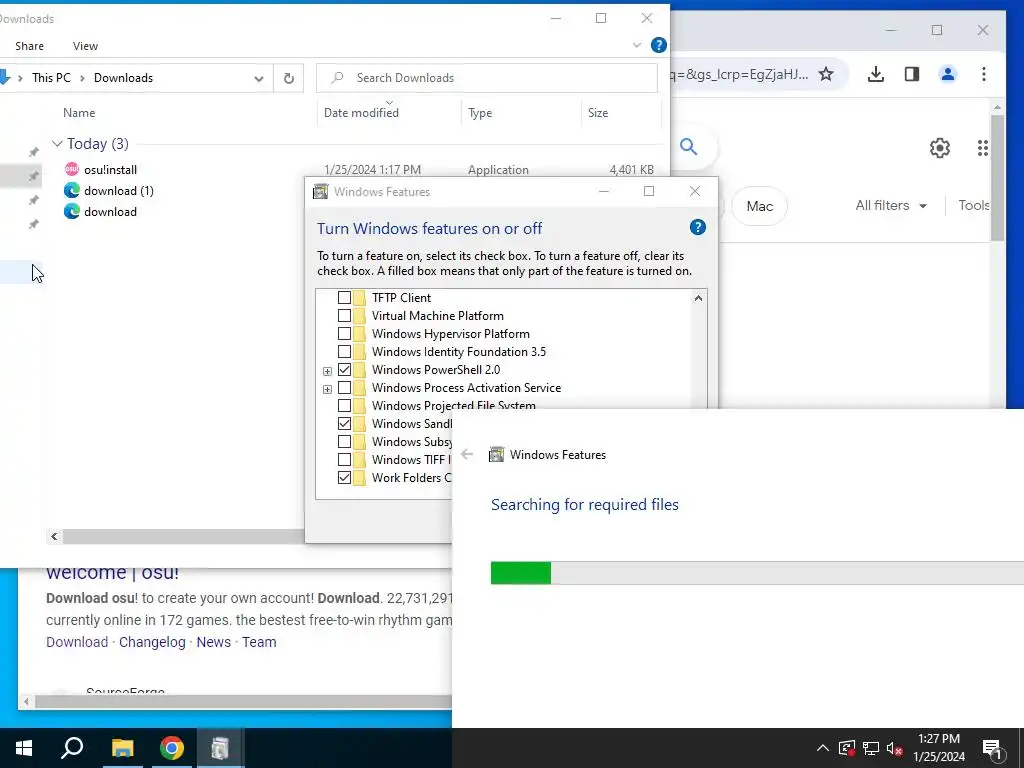The width and height of the screenshot is (1024, 768).
Task: Enable TFTP Client checkbox
Action: (344, 297)
